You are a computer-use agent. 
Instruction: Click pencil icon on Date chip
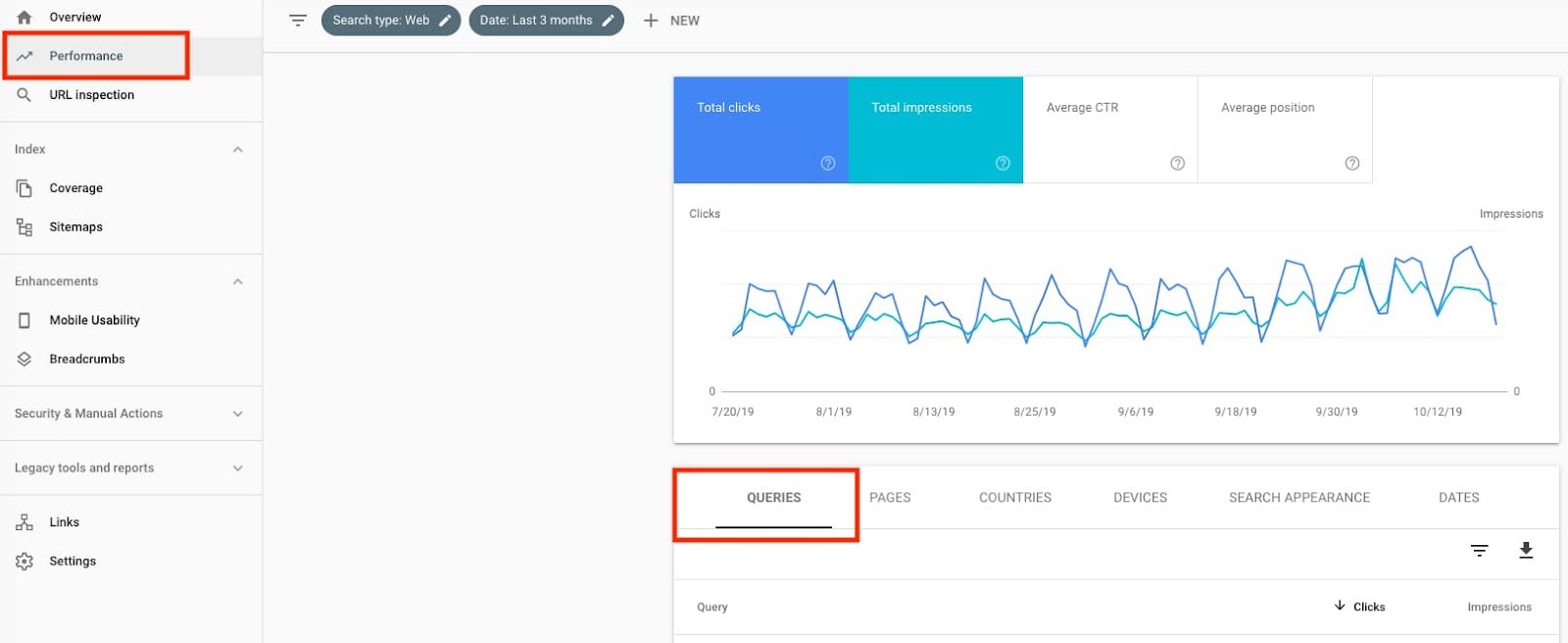(x=608, y=21)
